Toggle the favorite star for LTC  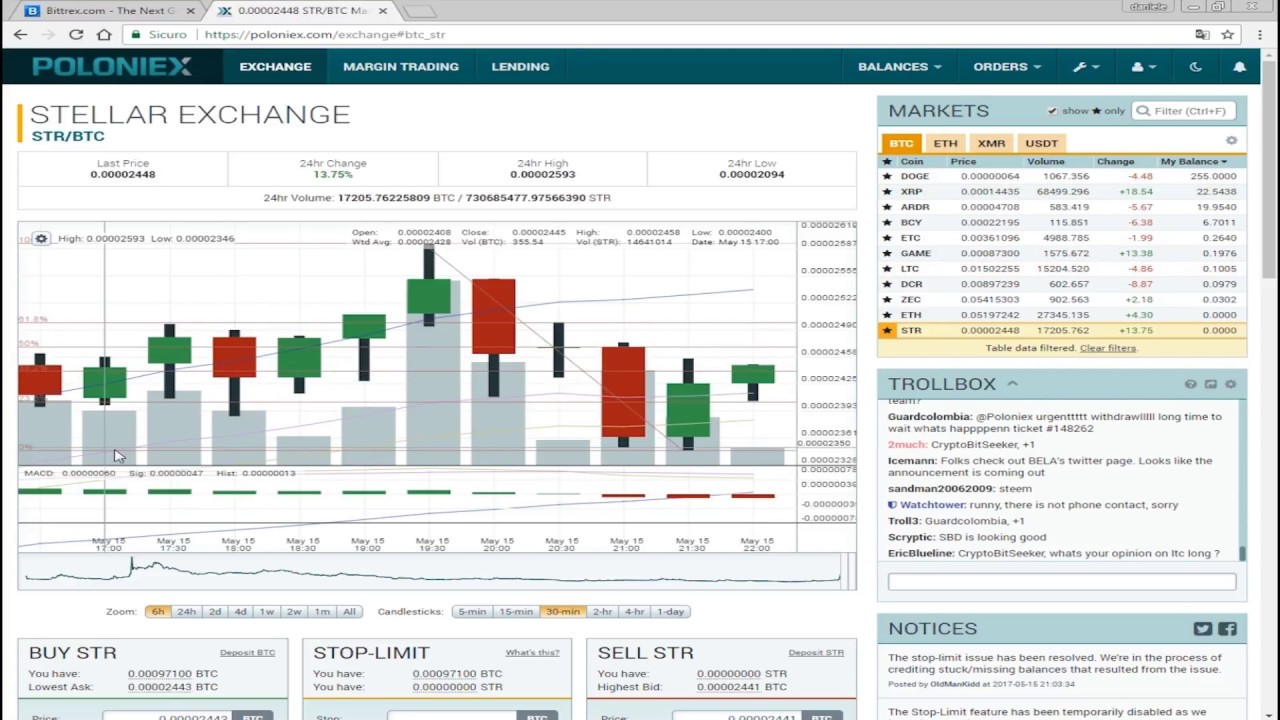click(886, 269)
